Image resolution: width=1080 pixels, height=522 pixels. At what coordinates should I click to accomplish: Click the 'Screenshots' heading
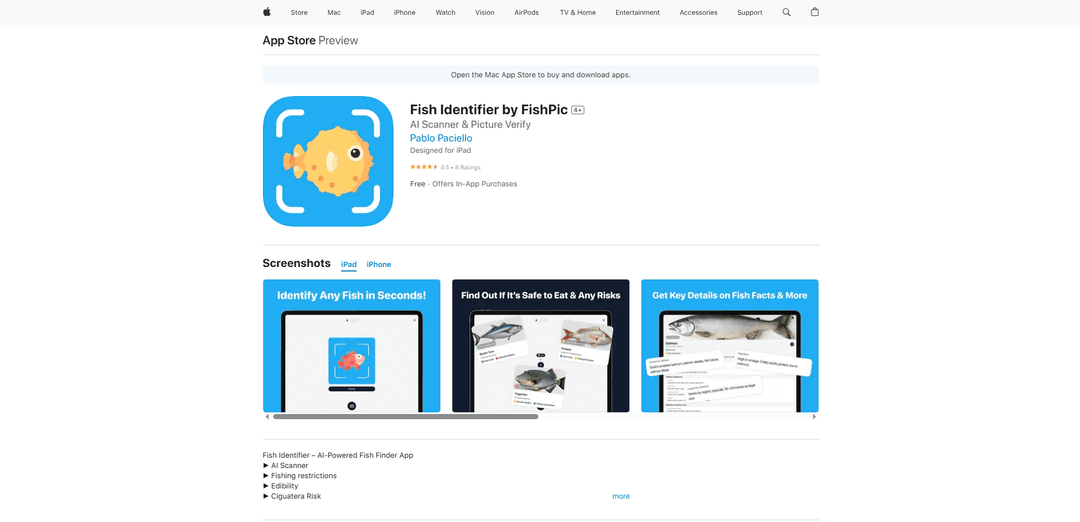(296, 263)
